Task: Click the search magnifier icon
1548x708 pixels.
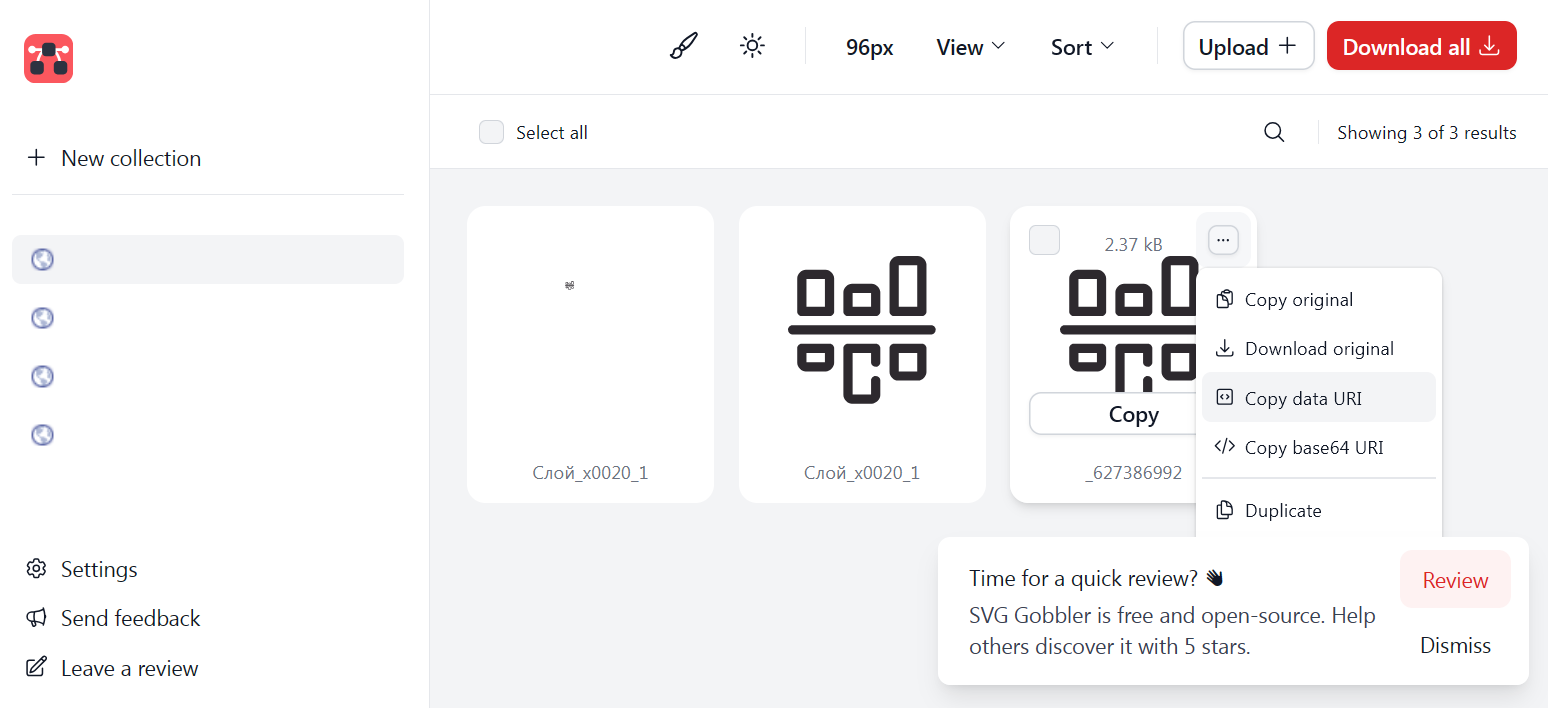Action: tap(1274, 133)
